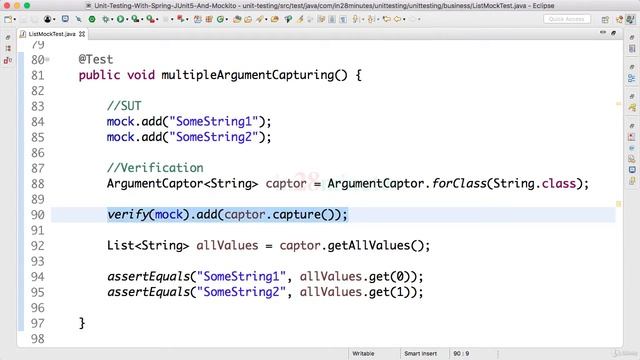Minimize the editor area
Viewport: 640px width, 360px height.
[603, 32]
